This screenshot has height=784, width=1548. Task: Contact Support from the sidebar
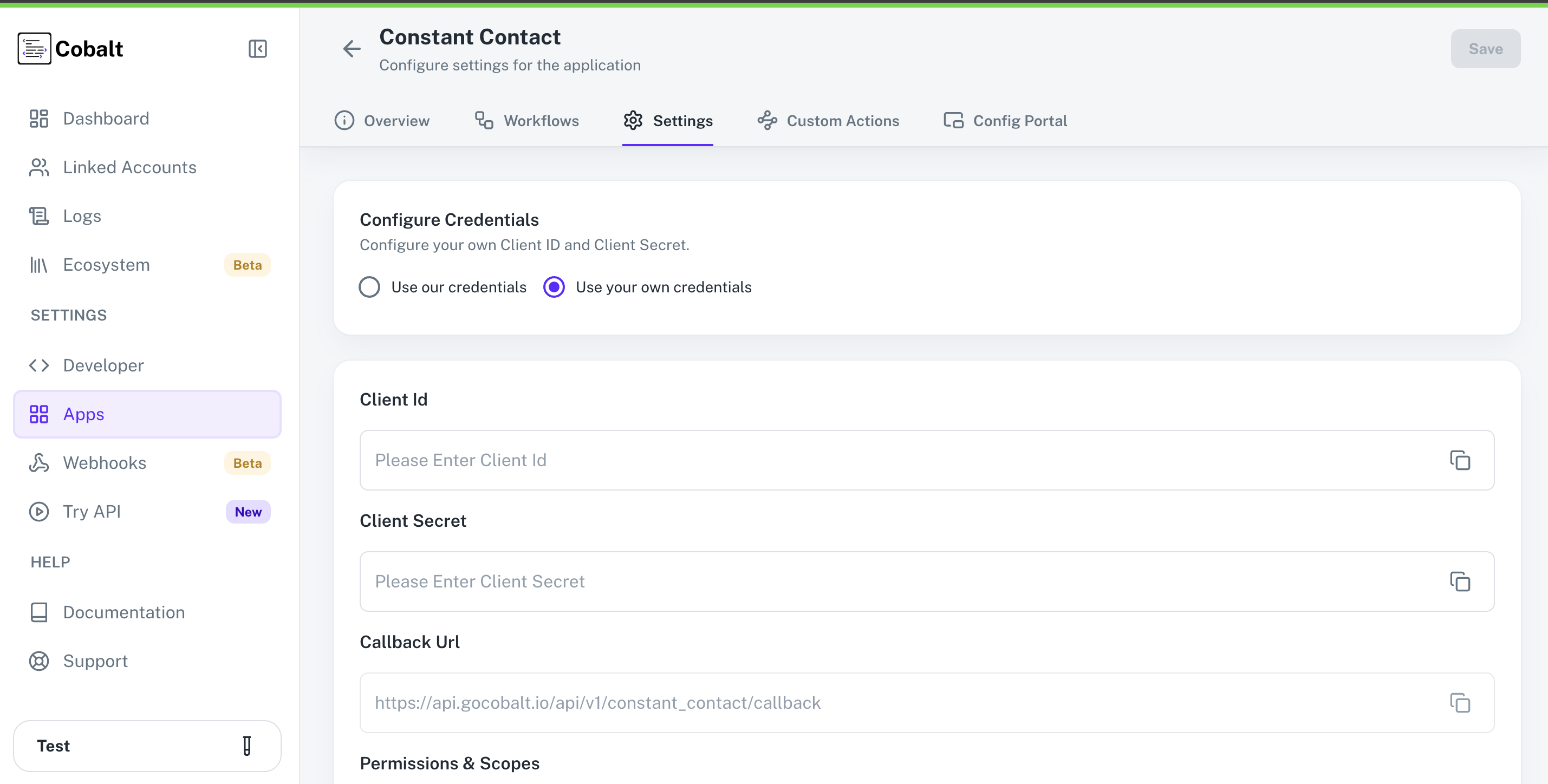pos(95,661)
